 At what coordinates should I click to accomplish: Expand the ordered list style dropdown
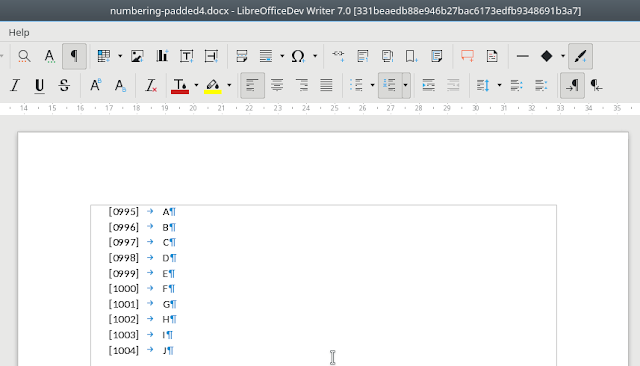click(405, 86)
